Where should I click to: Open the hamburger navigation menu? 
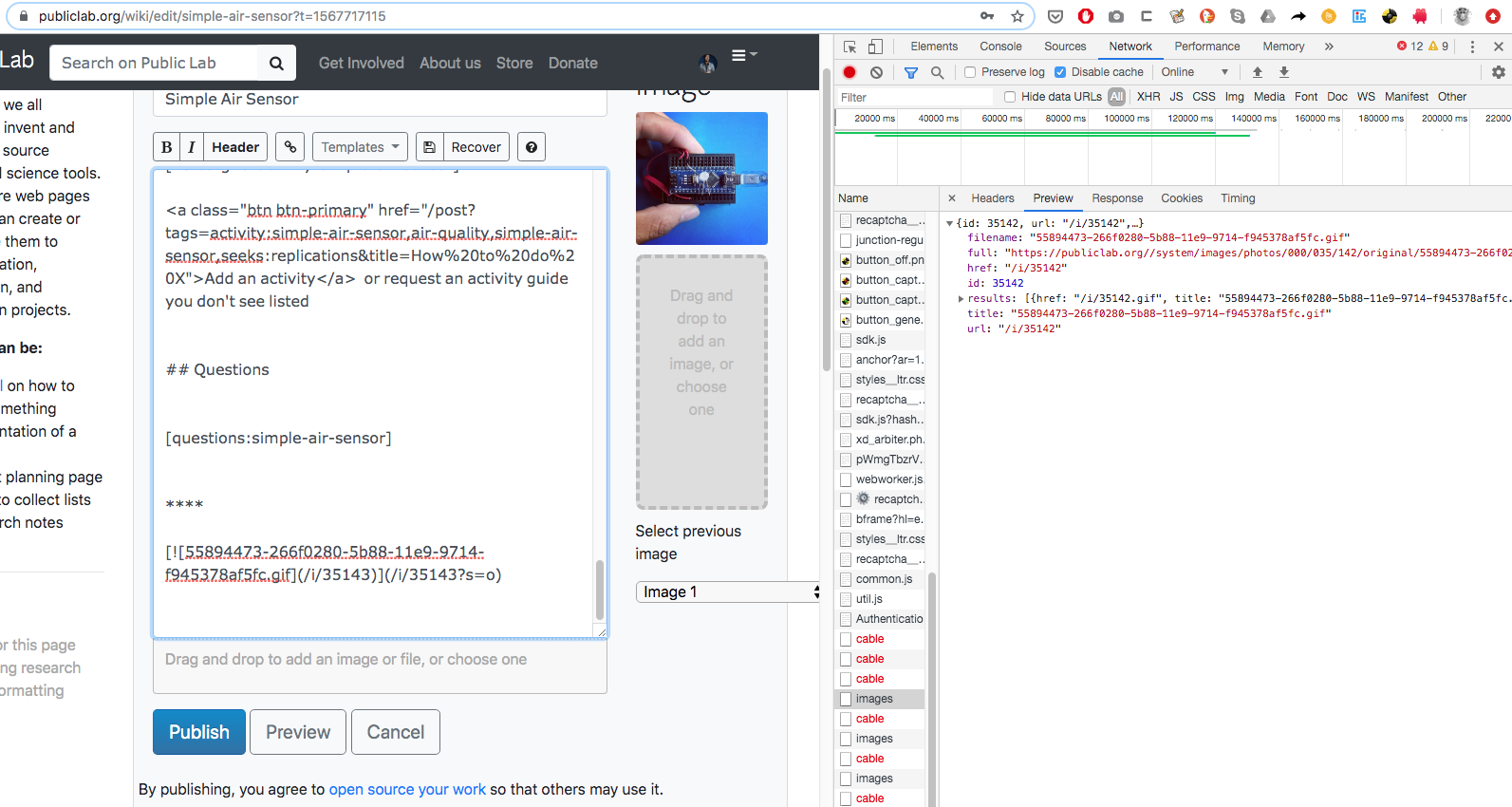click(743, 55)
